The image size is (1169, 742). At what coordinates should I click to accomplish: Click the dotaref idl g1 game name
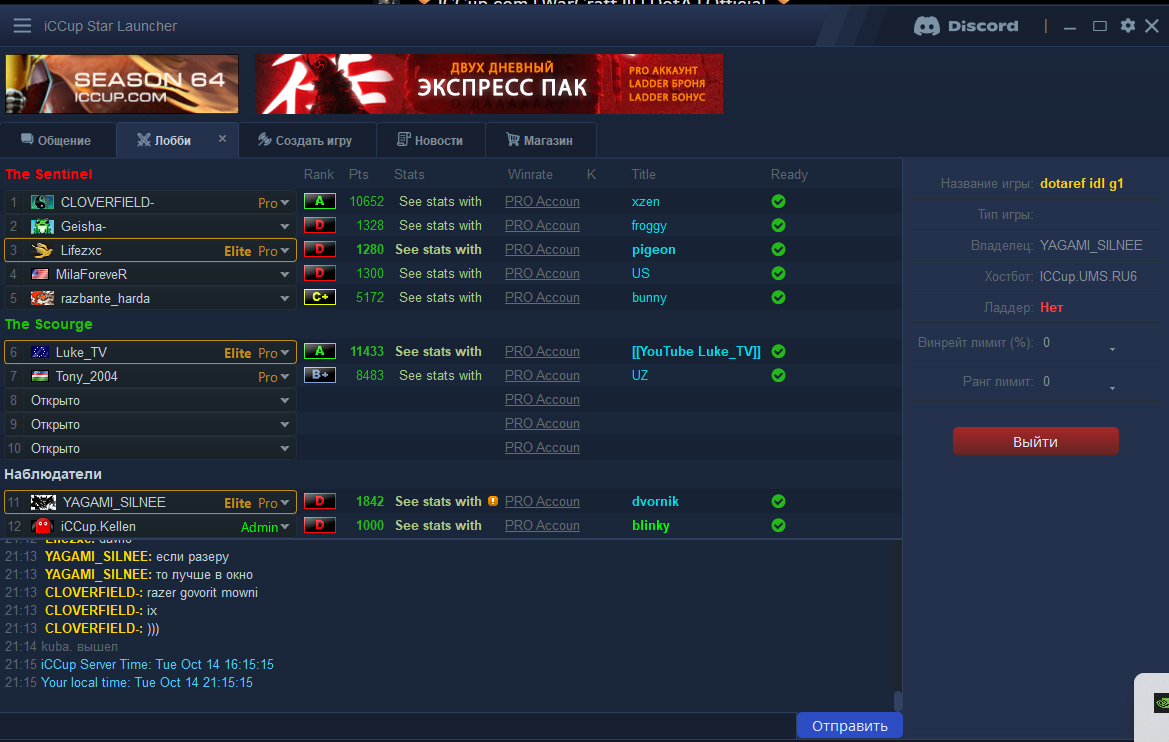click(1082, 183)
